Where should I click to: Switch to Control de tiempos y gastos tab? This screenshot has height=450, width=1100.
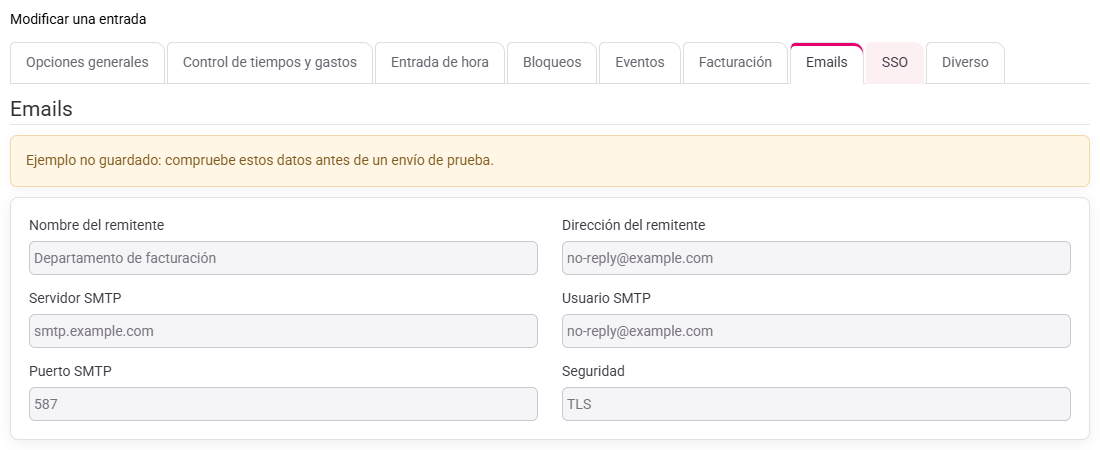(x=269, y=62)
